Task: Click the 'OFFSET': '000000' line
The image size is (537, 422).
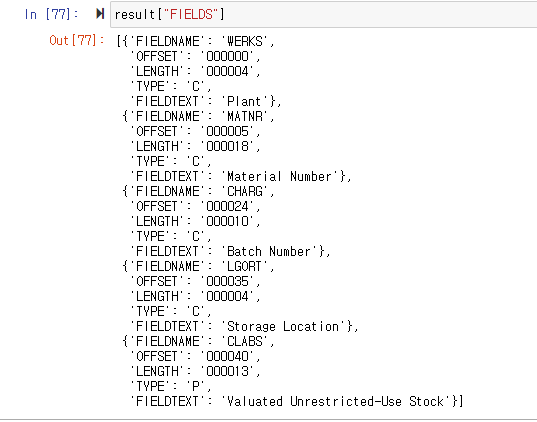Action: tap(195, 57)
